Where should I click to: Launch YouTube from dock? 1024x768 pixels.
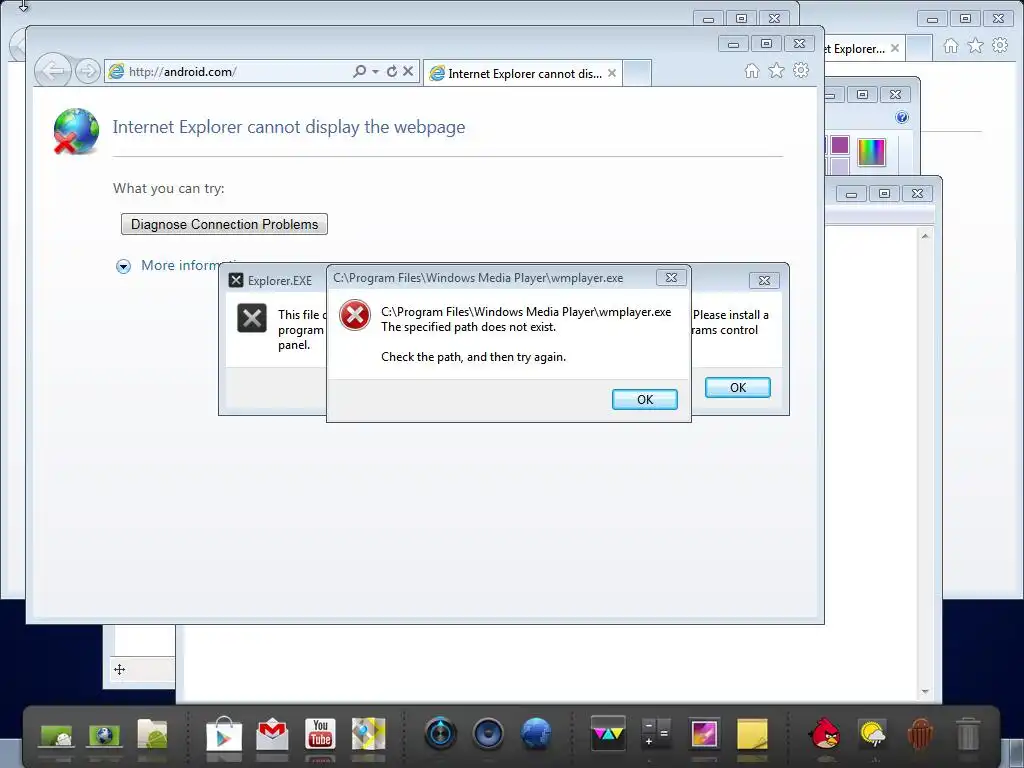[x=320, y=734]
